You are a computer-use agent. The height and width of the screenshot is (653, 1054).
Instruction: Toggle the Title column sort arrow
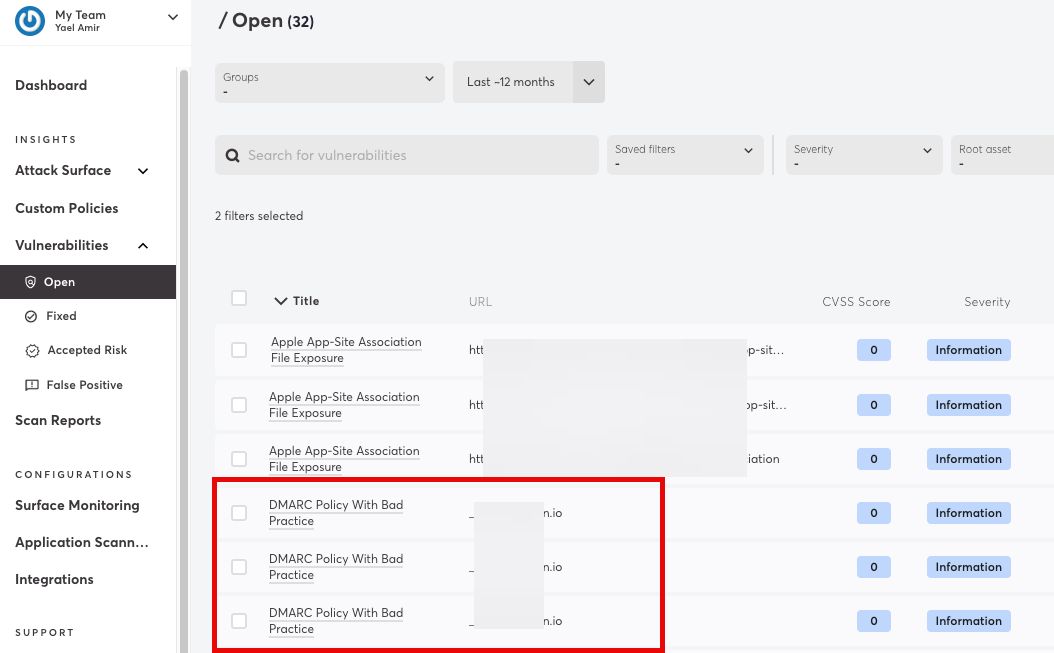point(280,301)
